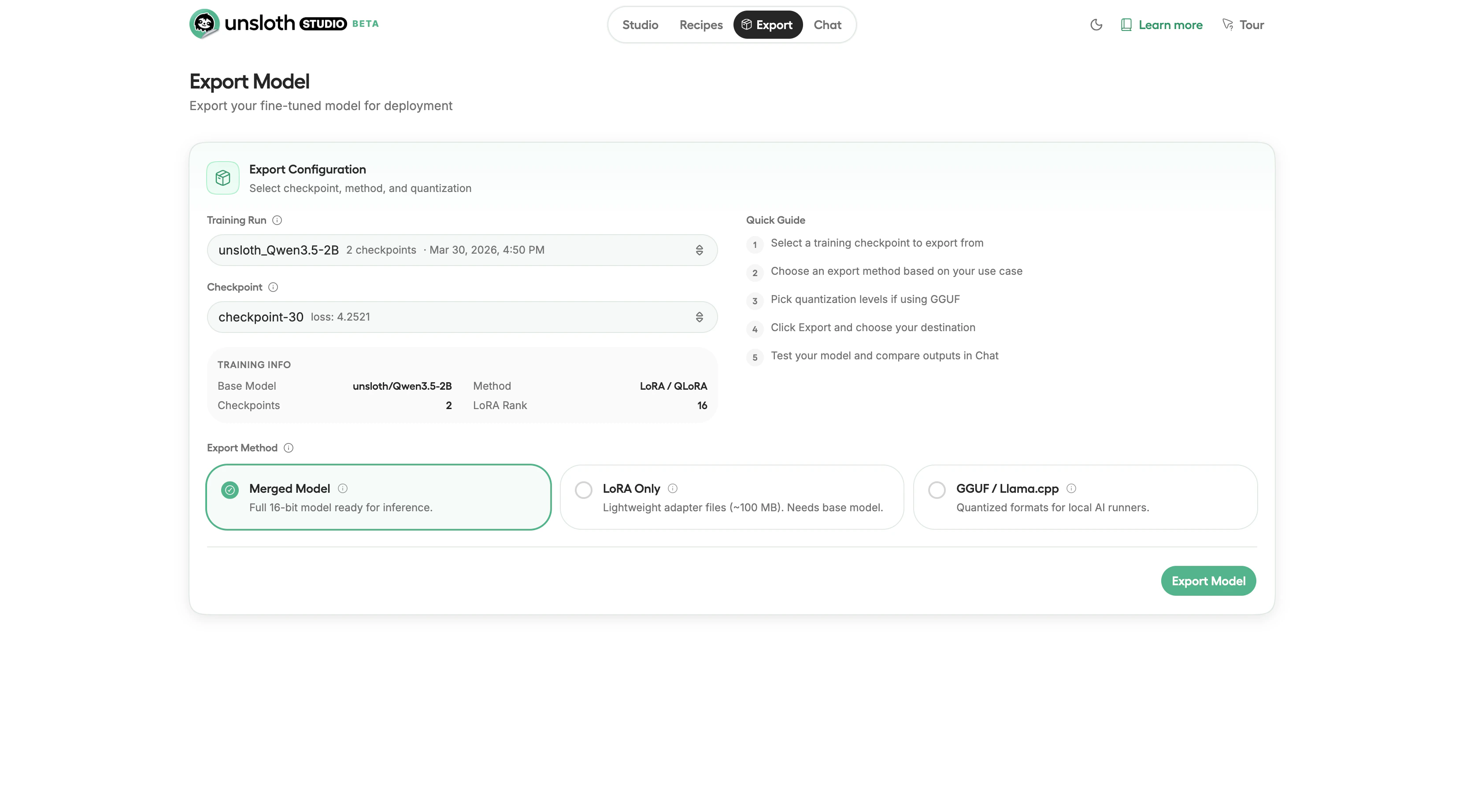Open the Recipes tab
Screen dimensions: 1459x812
[700, 25]
